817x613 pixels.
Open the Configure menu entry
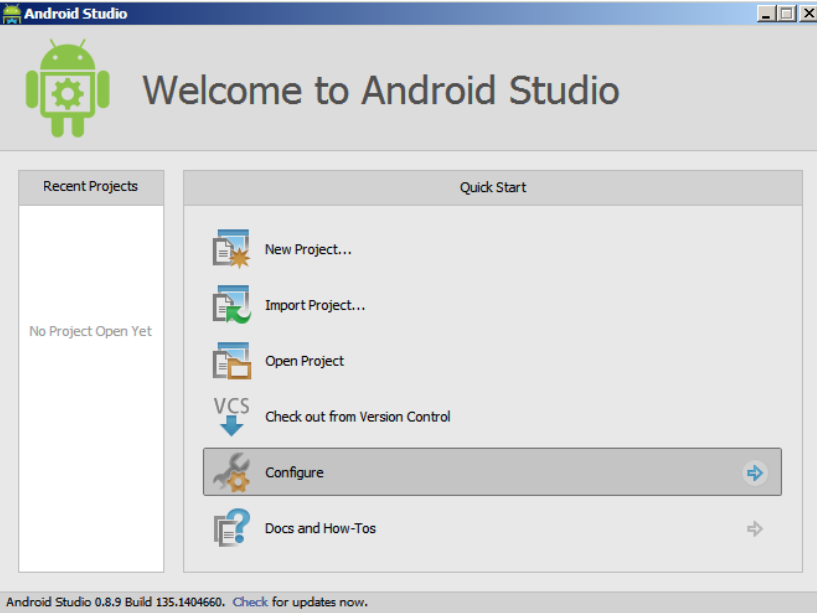point(492,472)
